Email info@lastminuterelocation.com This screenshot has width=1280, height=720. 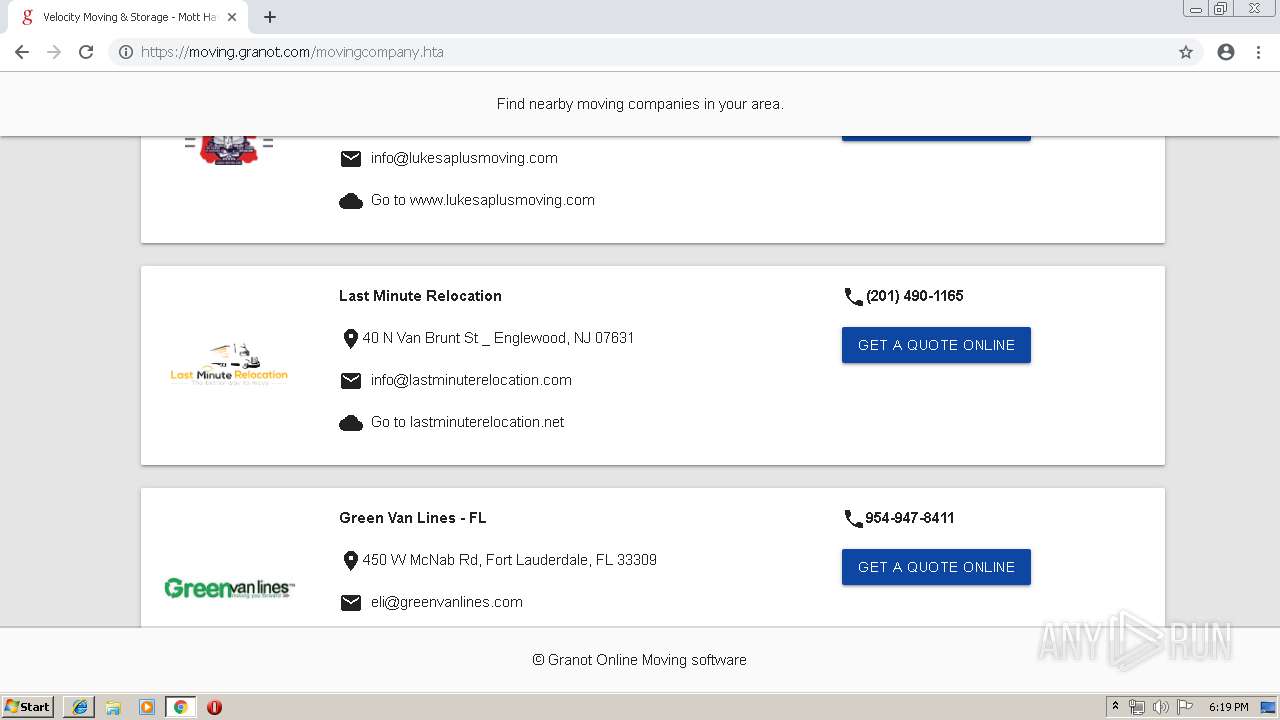pos(471,380)
